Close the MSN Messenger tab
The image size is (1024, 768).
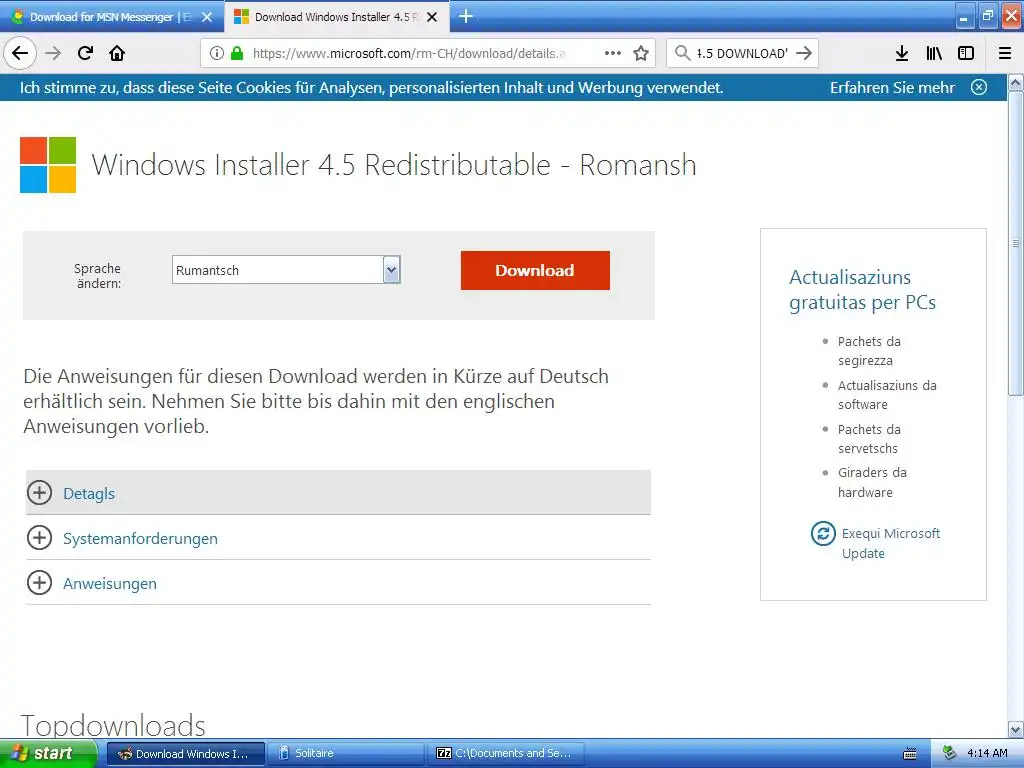(x=207, y=17)
